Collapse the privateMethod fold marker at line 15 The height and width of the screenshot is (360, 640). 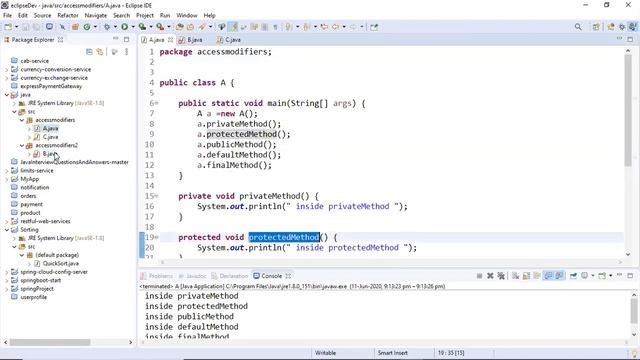(156, 196)
